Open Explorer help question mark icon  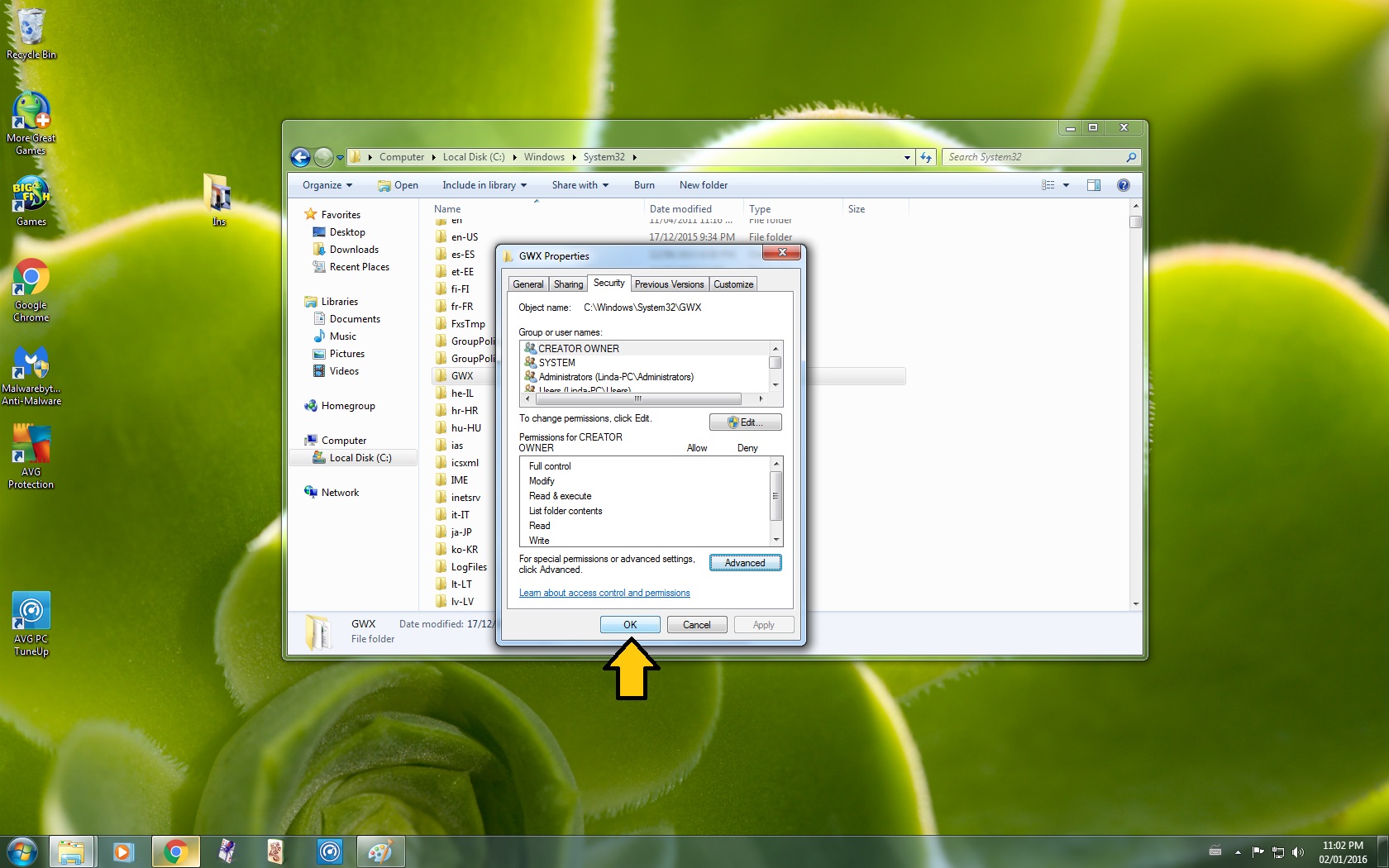pyautogui.click(x=1124, y=185)
